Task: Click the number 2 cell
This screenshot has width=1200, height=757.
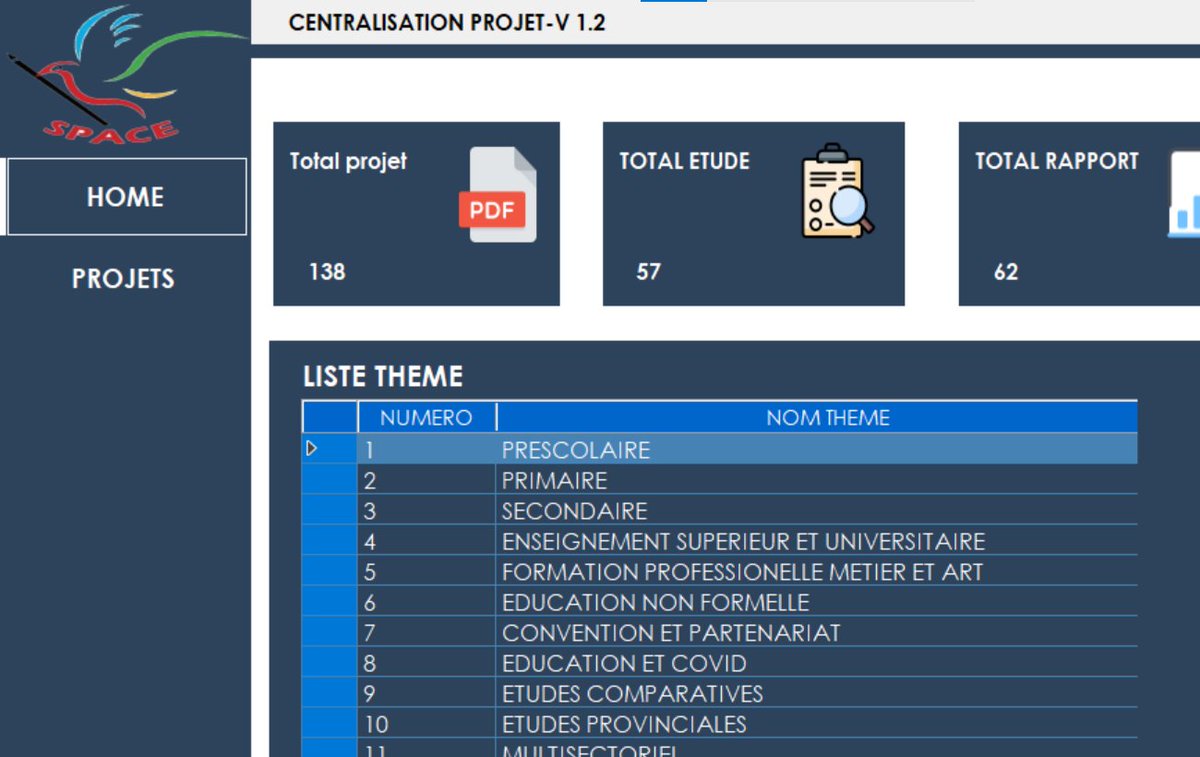Action: point(427,480)
